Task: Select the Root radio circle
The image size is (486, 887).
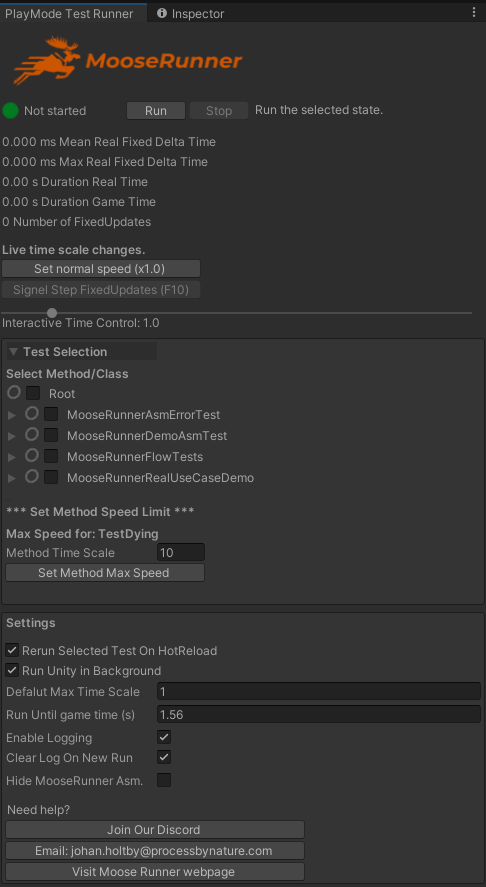Action: click(14, 392)
